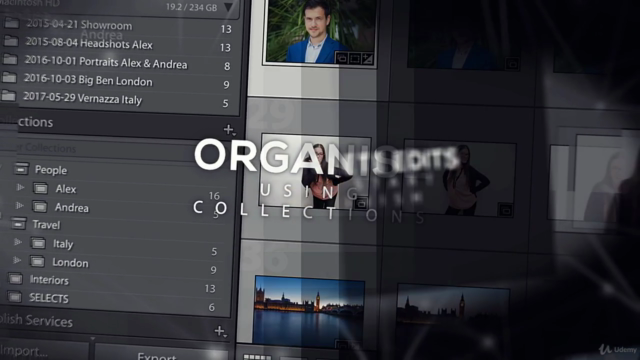Screen dimensions: 640x360
Task: Click the Headshots Alex folder icon
Action: click(x=11, y=41)
